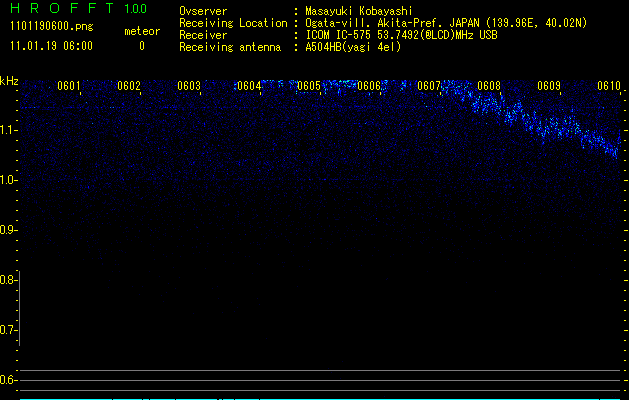Click the meteor count value 0
The height and width of the screenshot is (400, 629).
coord(142,46)
